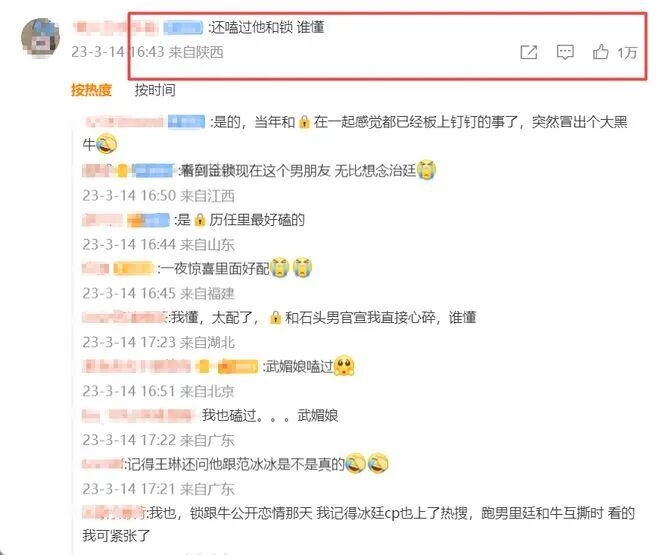Click blue badge beside top commenter's name

[184, 28]
